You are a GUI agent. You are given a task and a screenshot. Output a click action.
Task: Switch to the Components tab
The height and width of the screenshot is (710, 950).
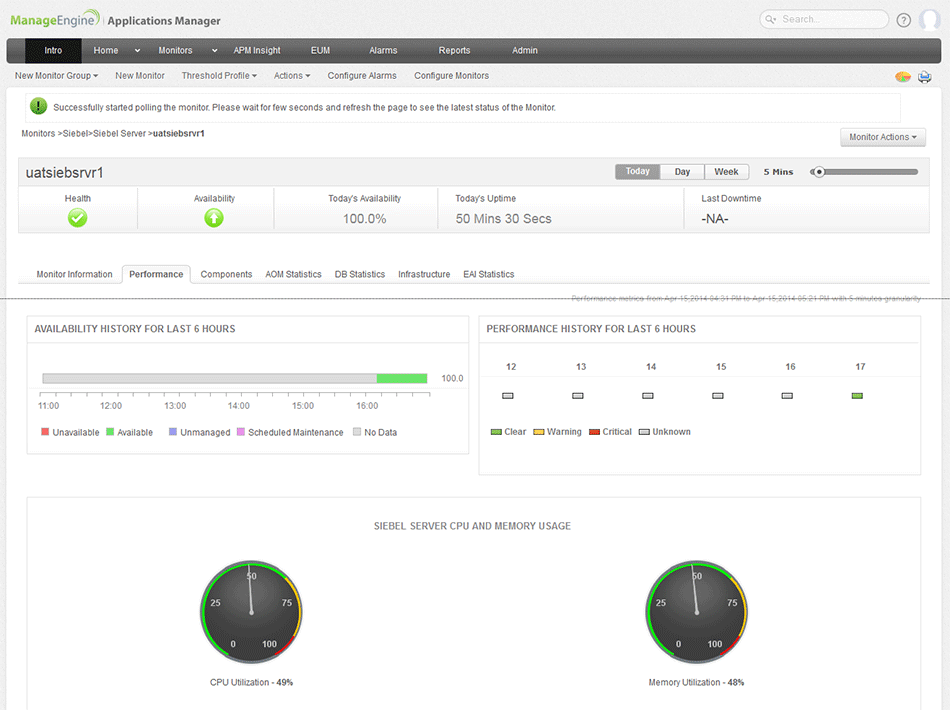[x=226, y=274]
